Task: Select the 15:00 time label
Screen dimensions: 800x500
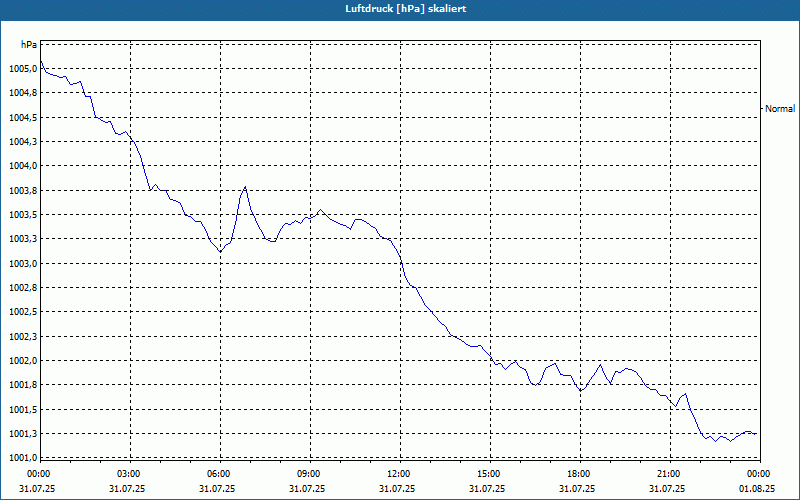Action: [x=488, y=474]
